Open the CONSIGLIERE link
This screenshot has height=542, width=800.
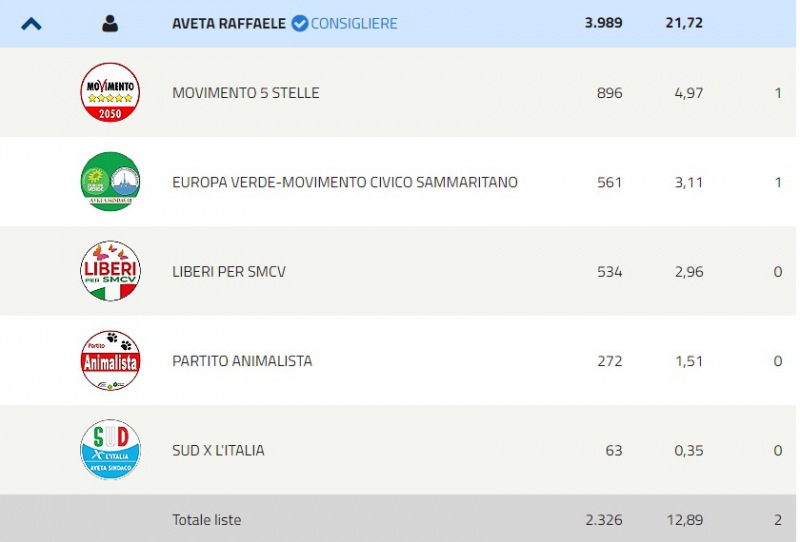(x=354, y=23)
